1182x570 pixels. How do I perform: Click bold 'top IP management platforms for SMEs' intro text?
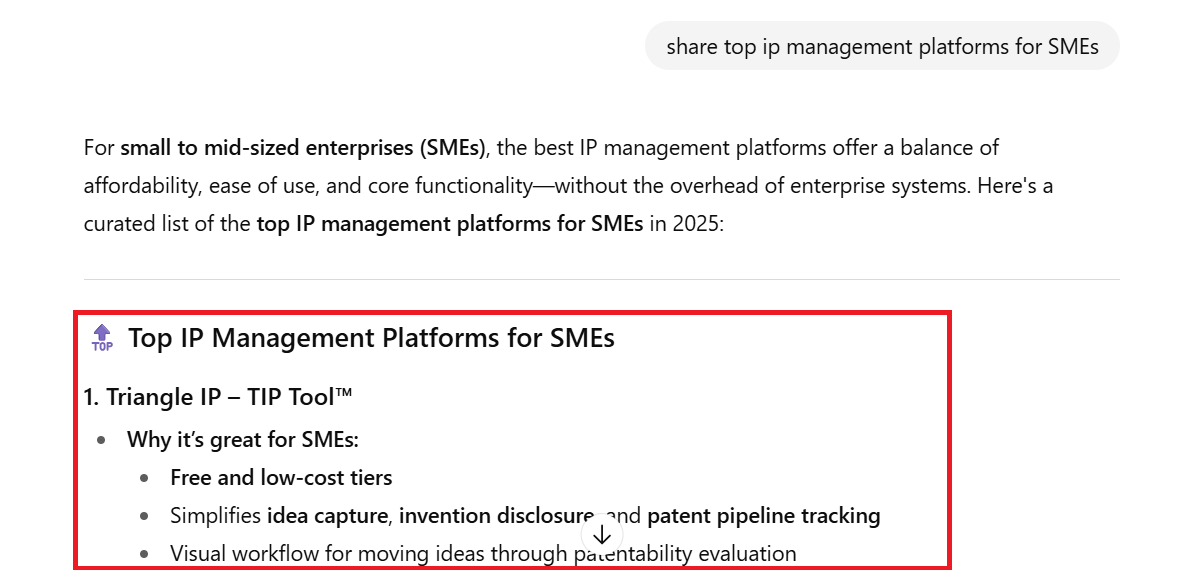pyautogui.click(x=450, y=224)
